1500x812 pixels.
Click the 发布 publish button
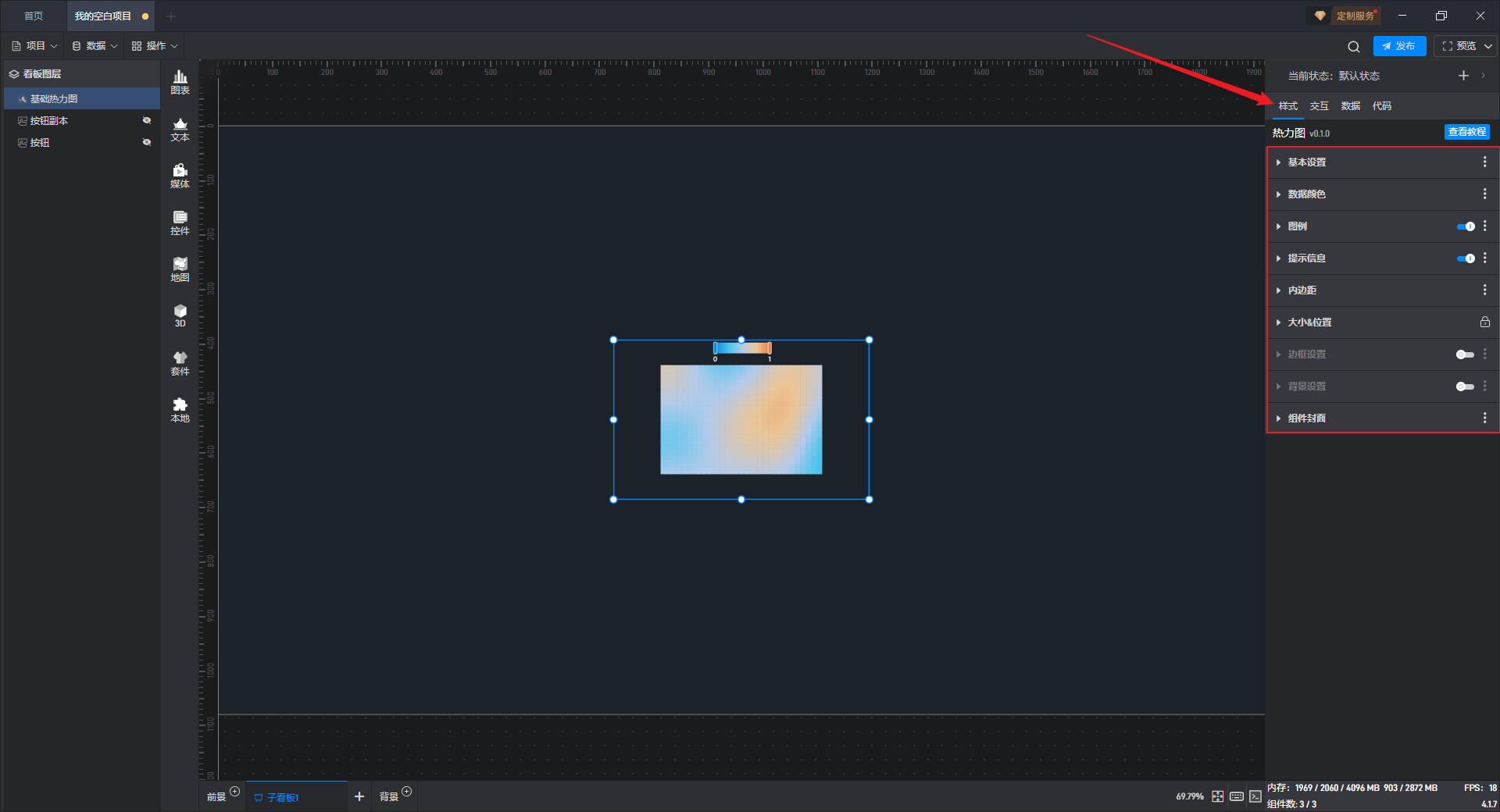pos(1399,46)
